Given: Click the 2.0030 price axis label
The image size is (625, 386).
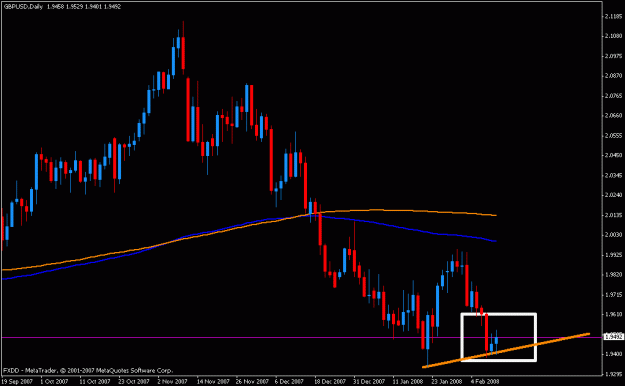Looking at the screenshot, I should point(614,234).
